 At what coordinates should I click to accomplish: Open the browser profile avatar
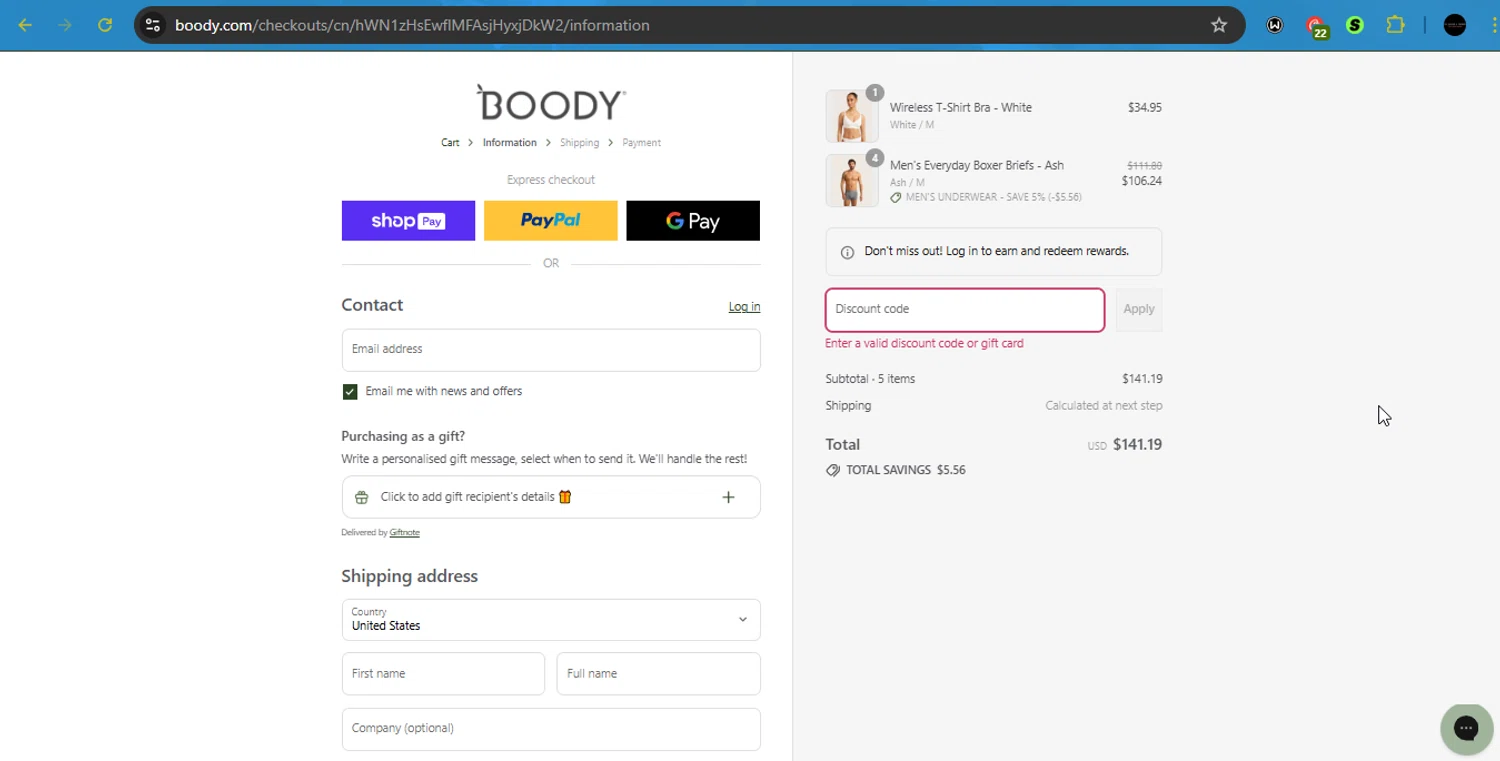tap(1455, 25)
